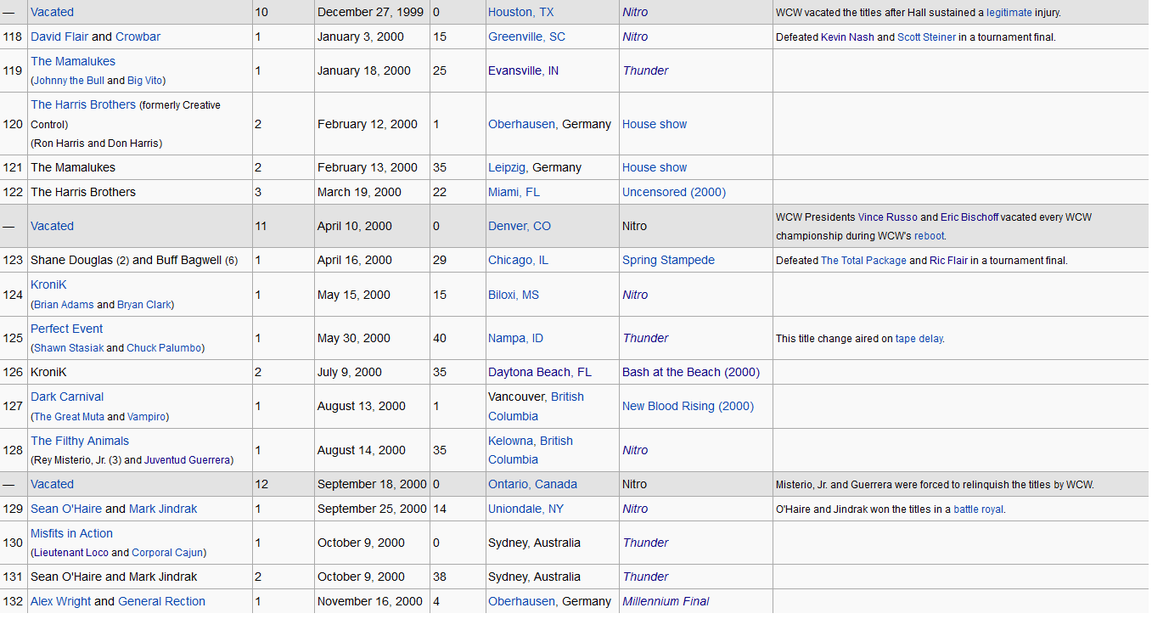The height and width of the screenshot is (619, 1152).
Task: Open the Spring Stampede link
Action: (x=669, y=260)
